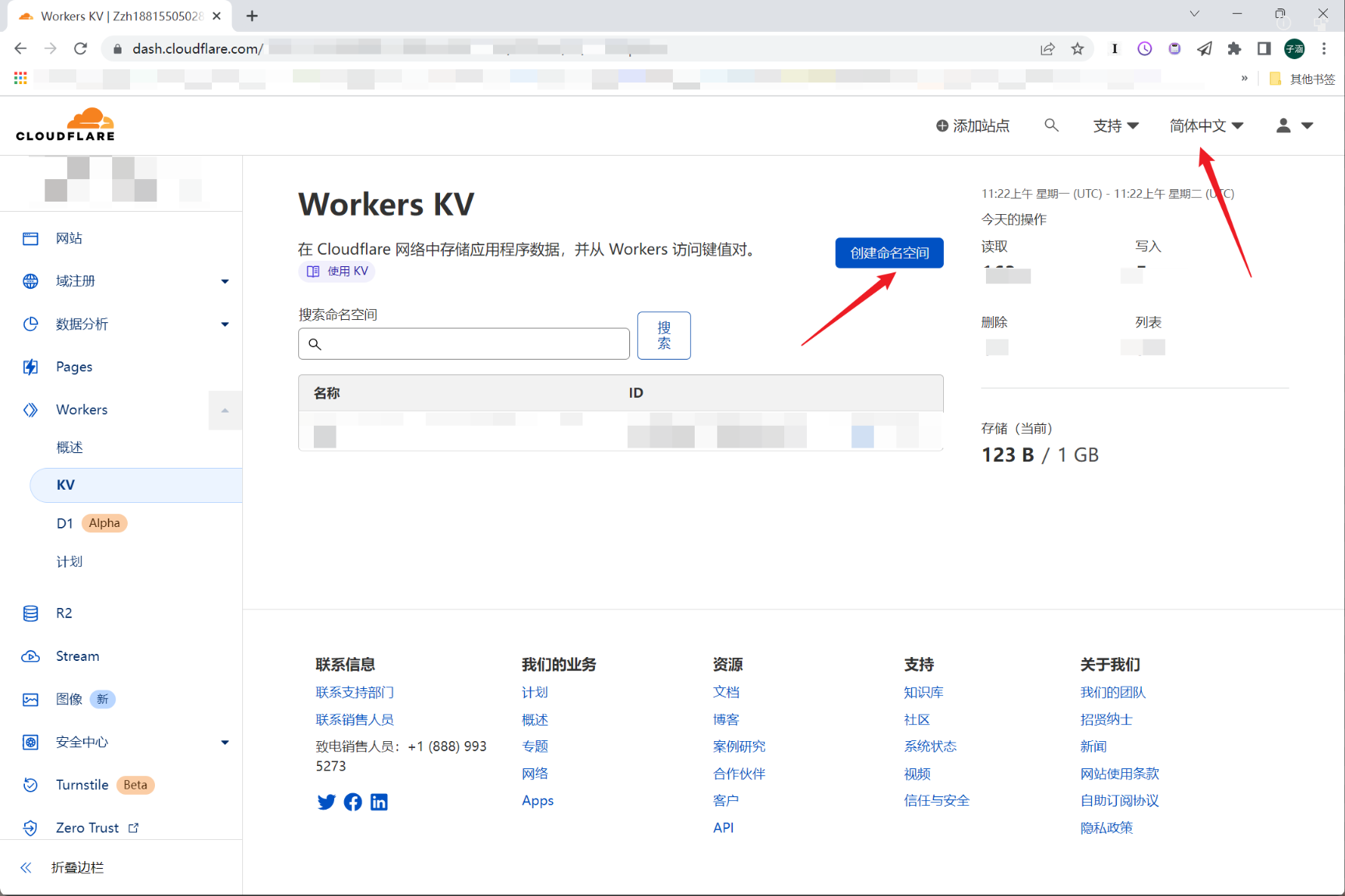Viewport: 1345px width, 896px height.
Task: Collapse the sidebar via 折叠边栏
Action: (x=62, y=867)
